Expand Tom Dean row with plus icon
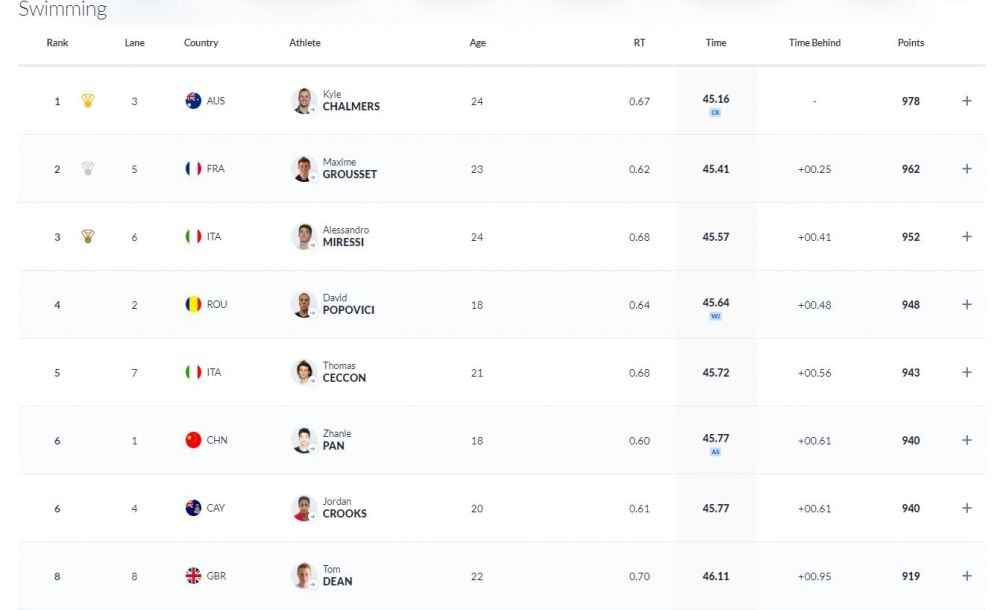Screen dimensions: 1000x610 (967, 576)
